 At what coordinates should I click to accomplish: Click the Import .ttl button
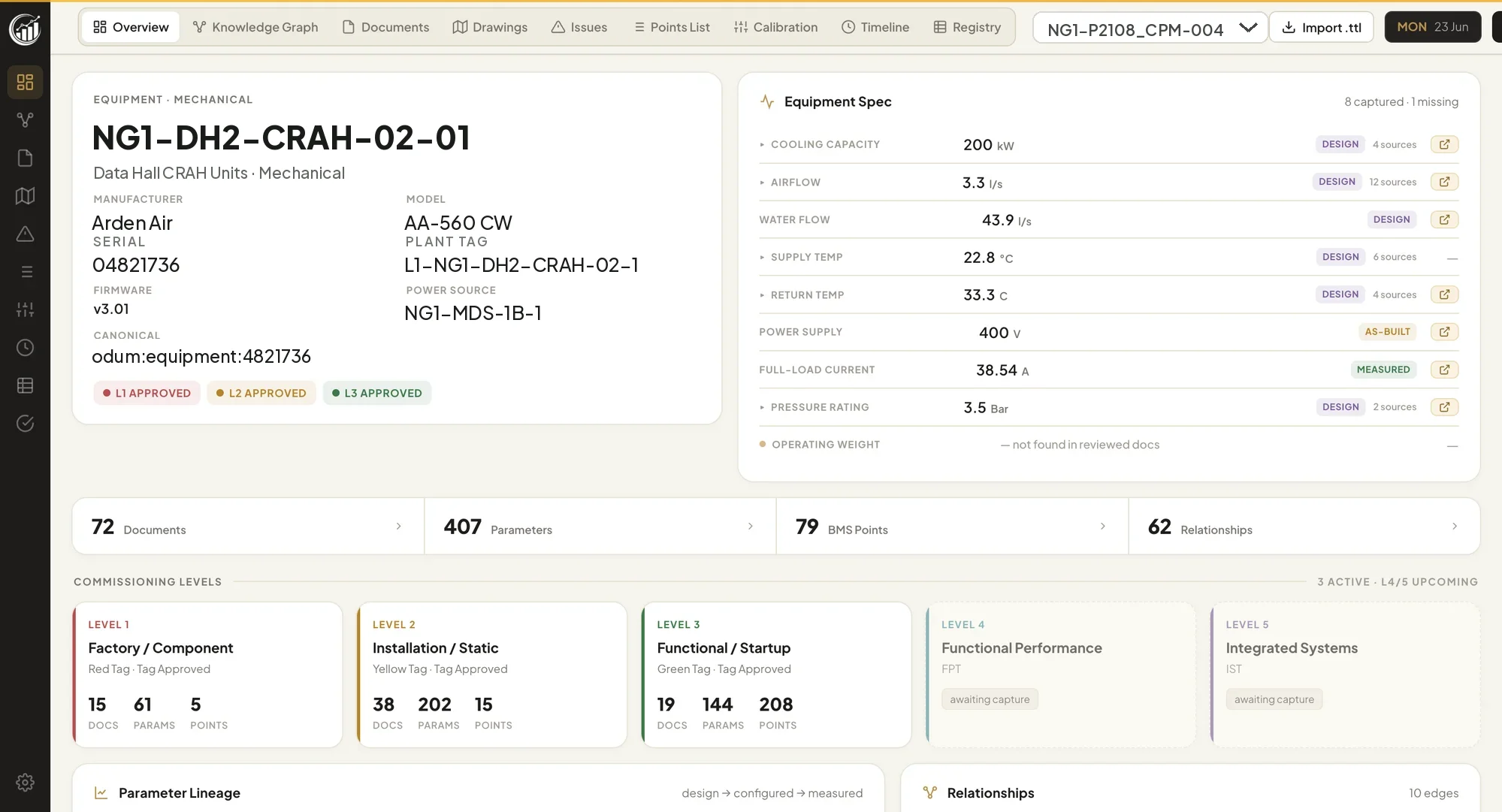[1322, 27]
